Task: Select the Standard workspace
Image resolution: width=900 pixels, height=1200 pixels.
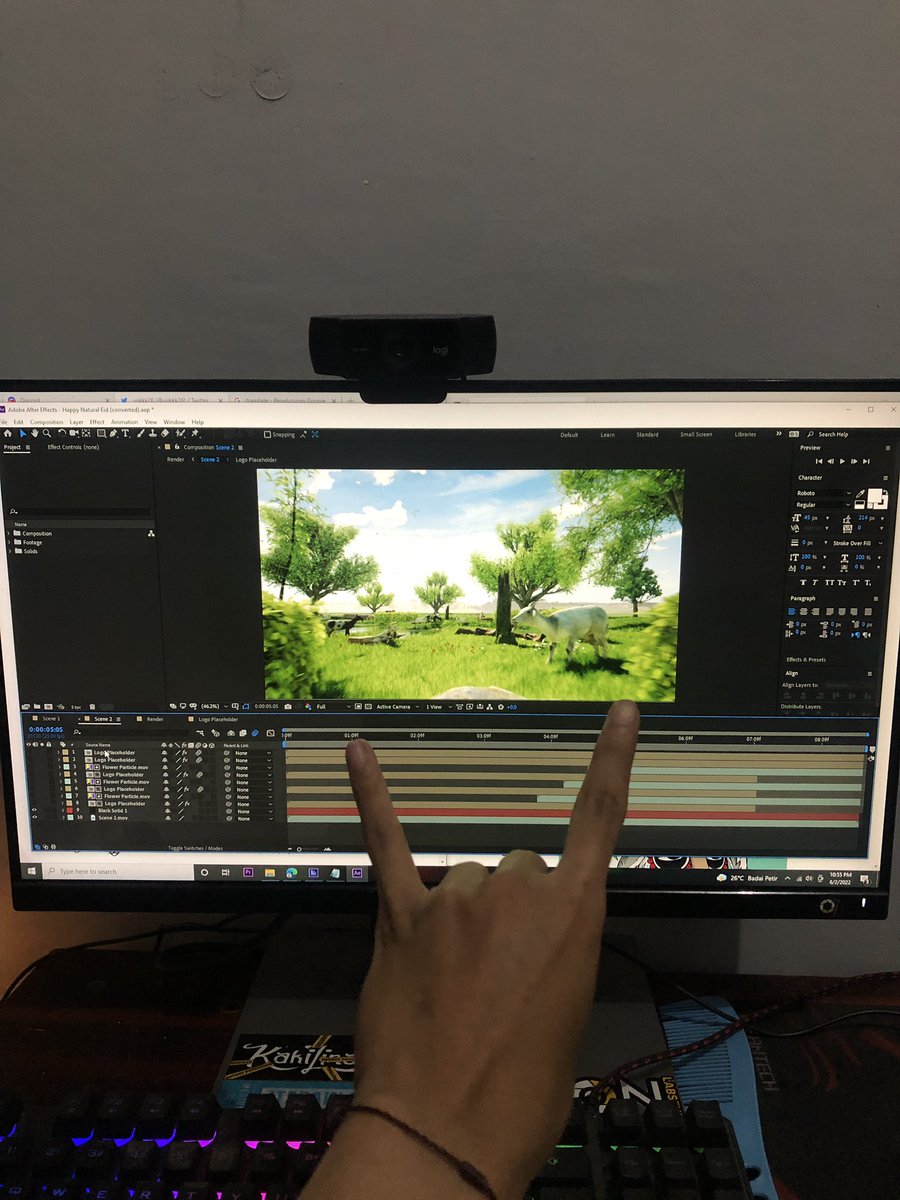Action: click(647, 435)
